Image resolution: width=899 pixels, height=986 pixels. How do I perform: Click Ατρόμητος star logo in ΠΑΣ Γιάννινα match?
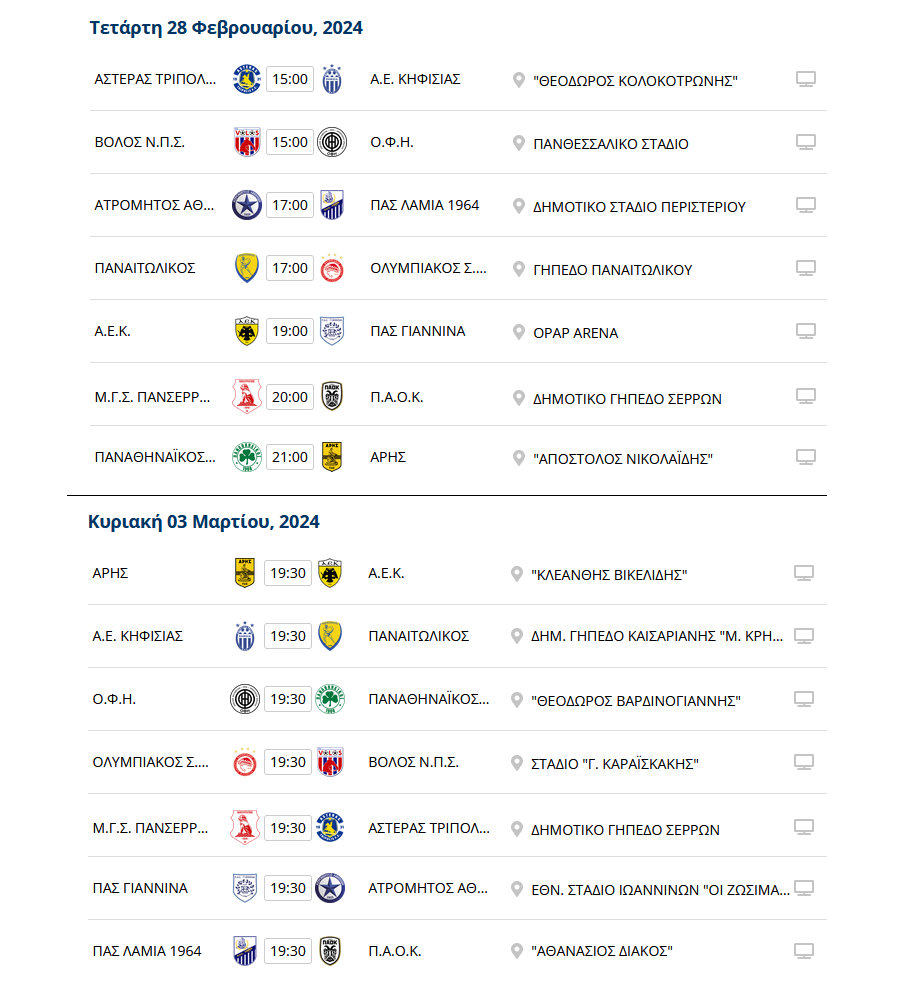[x=330, y=888]
